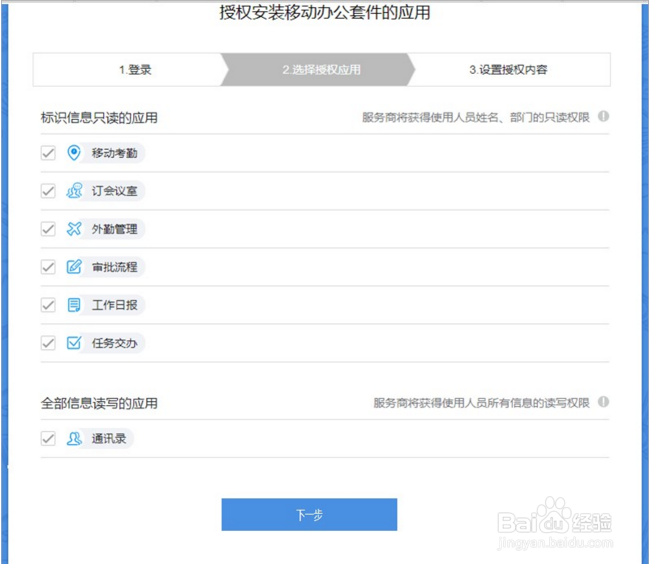Click the 标识信息只读的应用 heading

99,118
